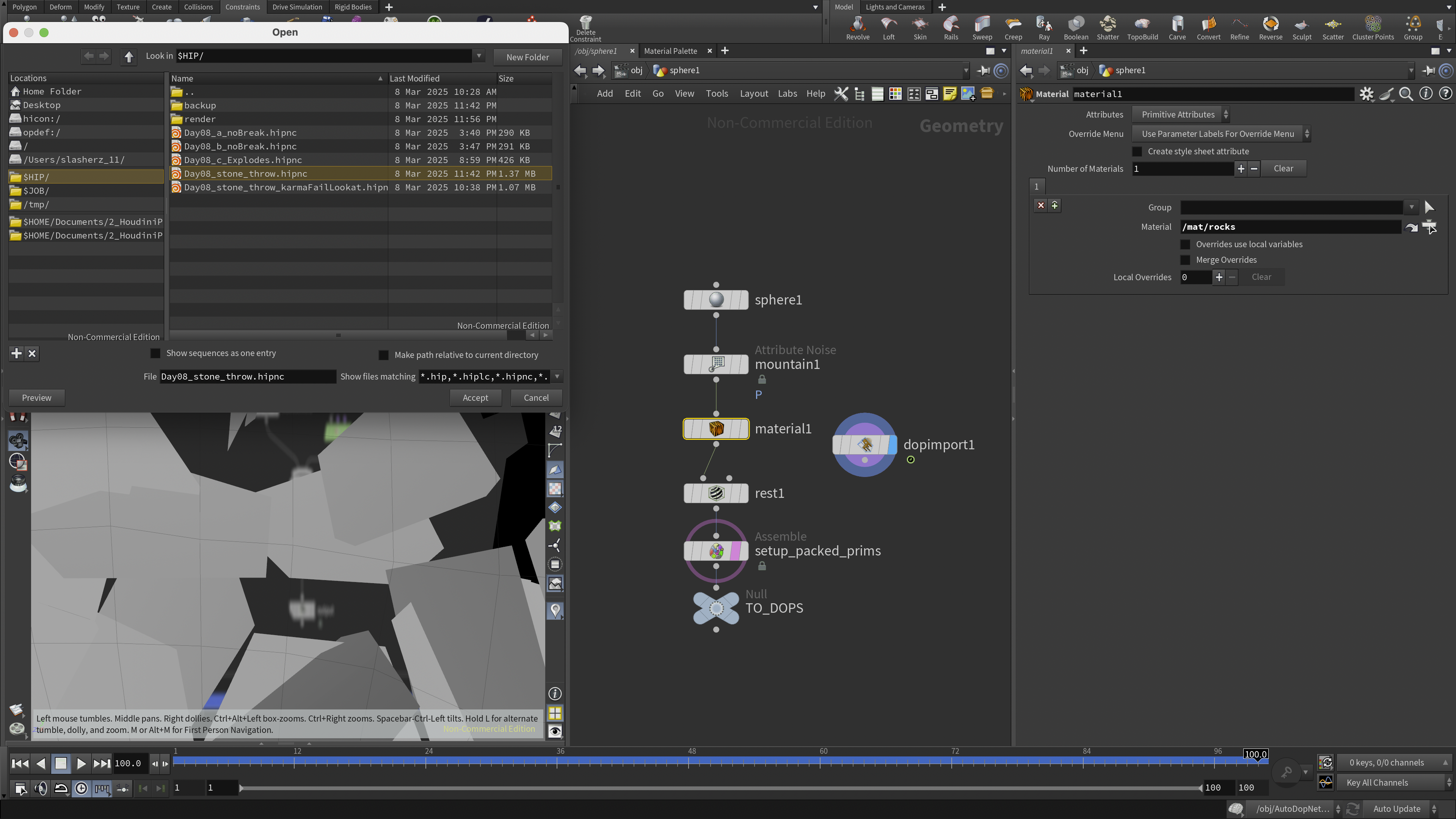
Task: Click Accept in the Open dialog
Action: [475, 398]
